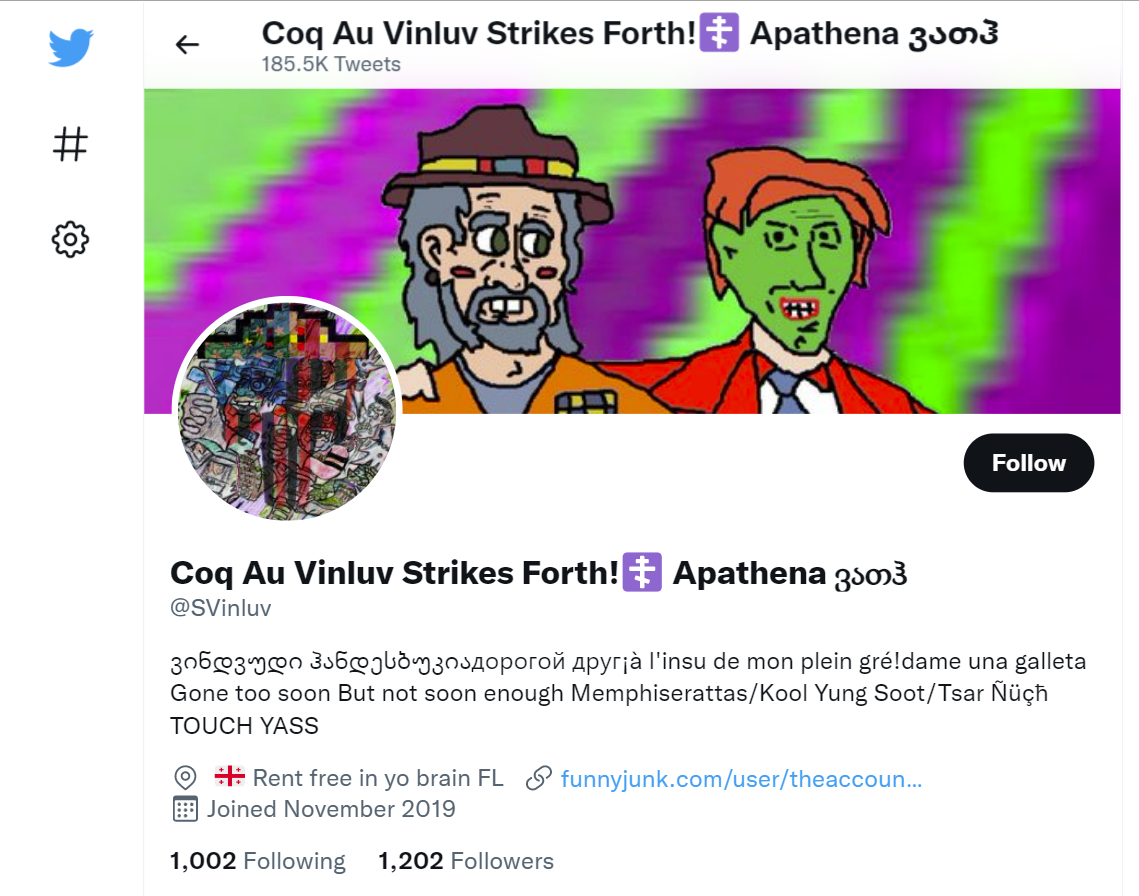View the 1,202 Followers list
This screenshot has width=1139, height=896.
point(466,860)
